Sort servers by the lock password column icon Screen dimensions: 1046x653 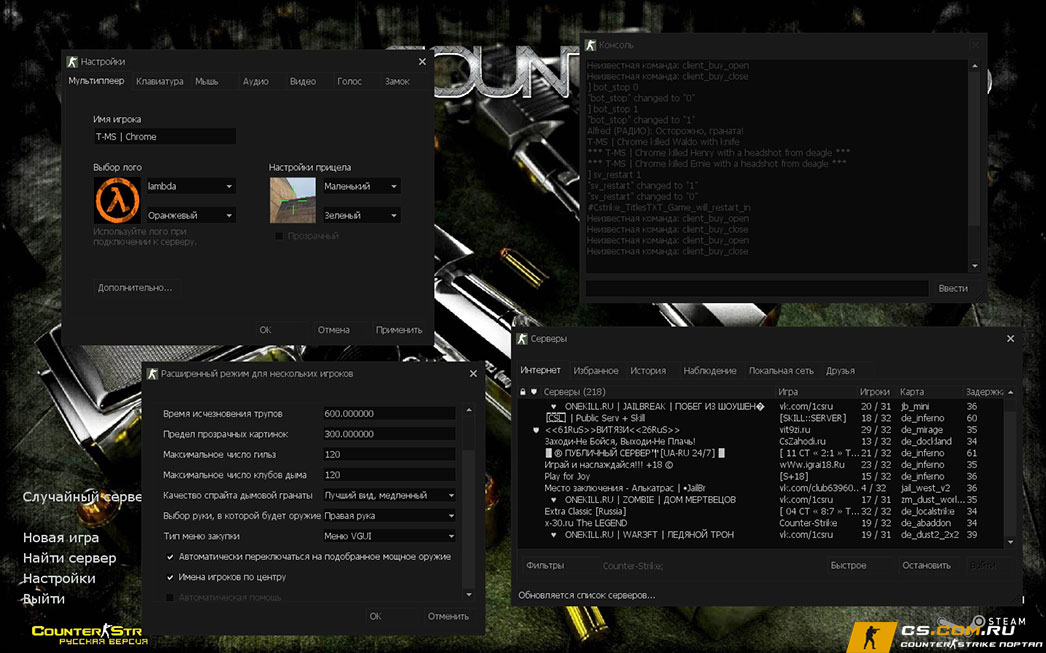pos(523,392)
